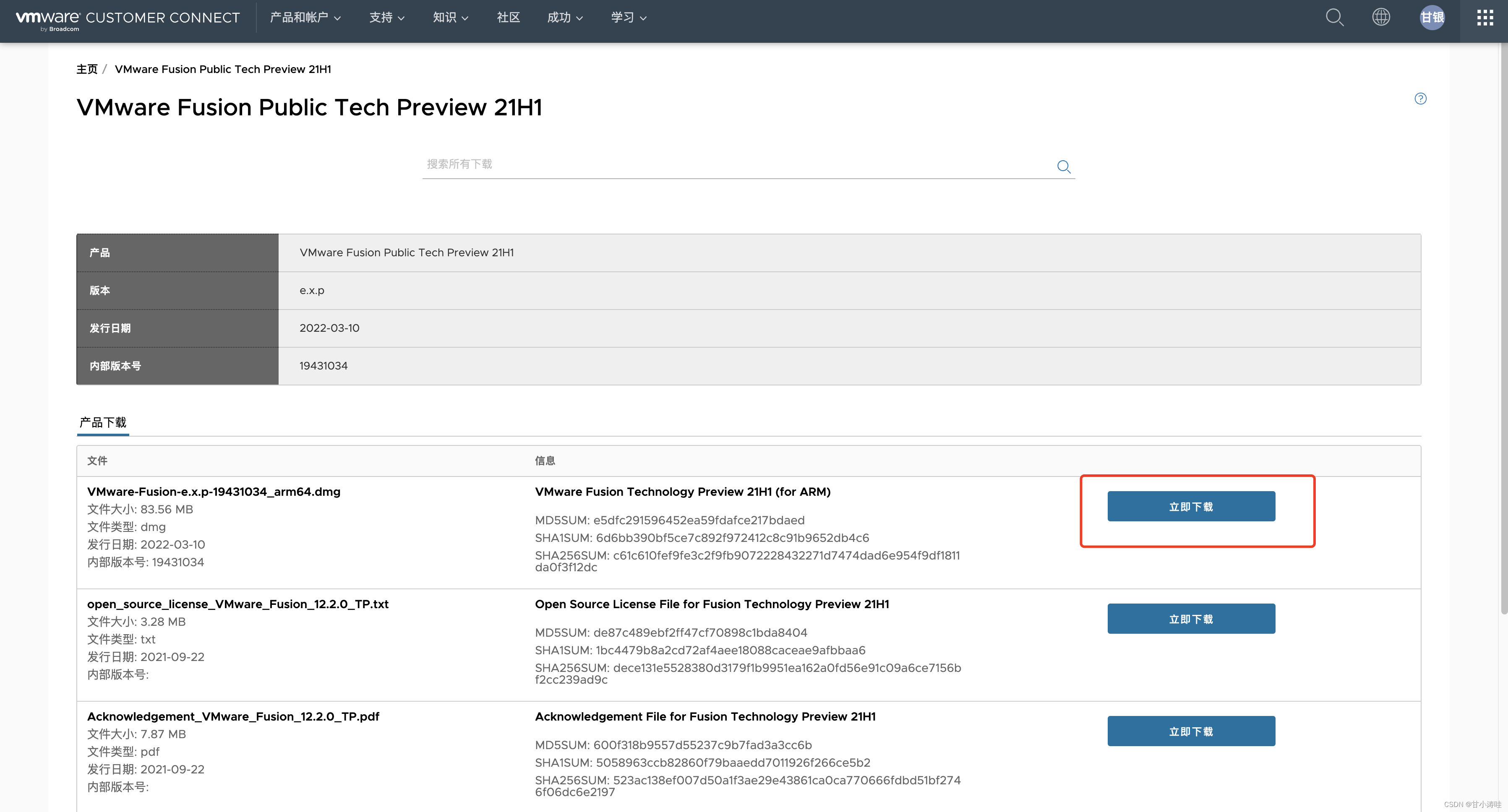Viewport: 1508px width, 812px height.
Task: Click the version value e.x.p
Action: pyautogui.click(x=312, y=290)
